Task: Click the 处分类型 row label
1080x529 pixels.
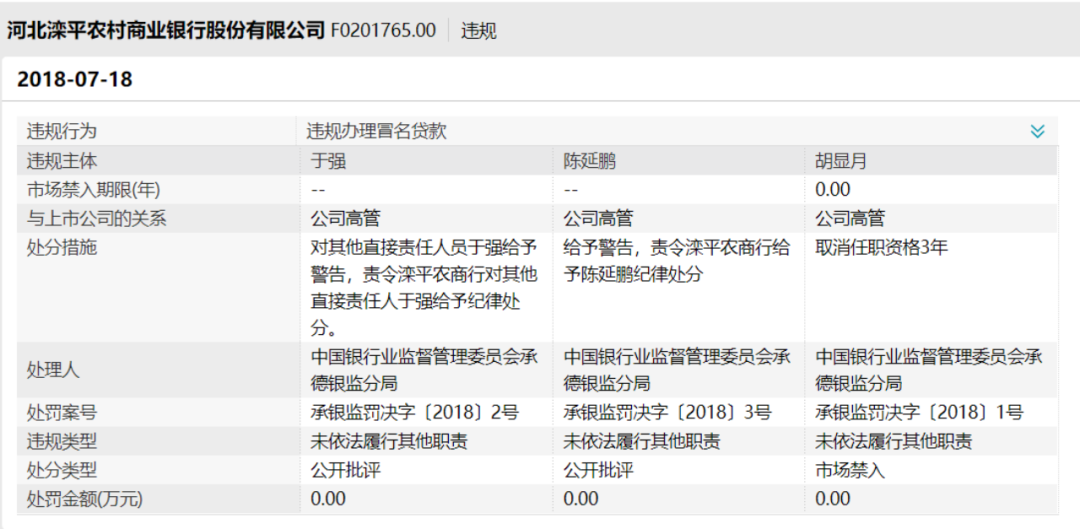Action: [61, 470]
